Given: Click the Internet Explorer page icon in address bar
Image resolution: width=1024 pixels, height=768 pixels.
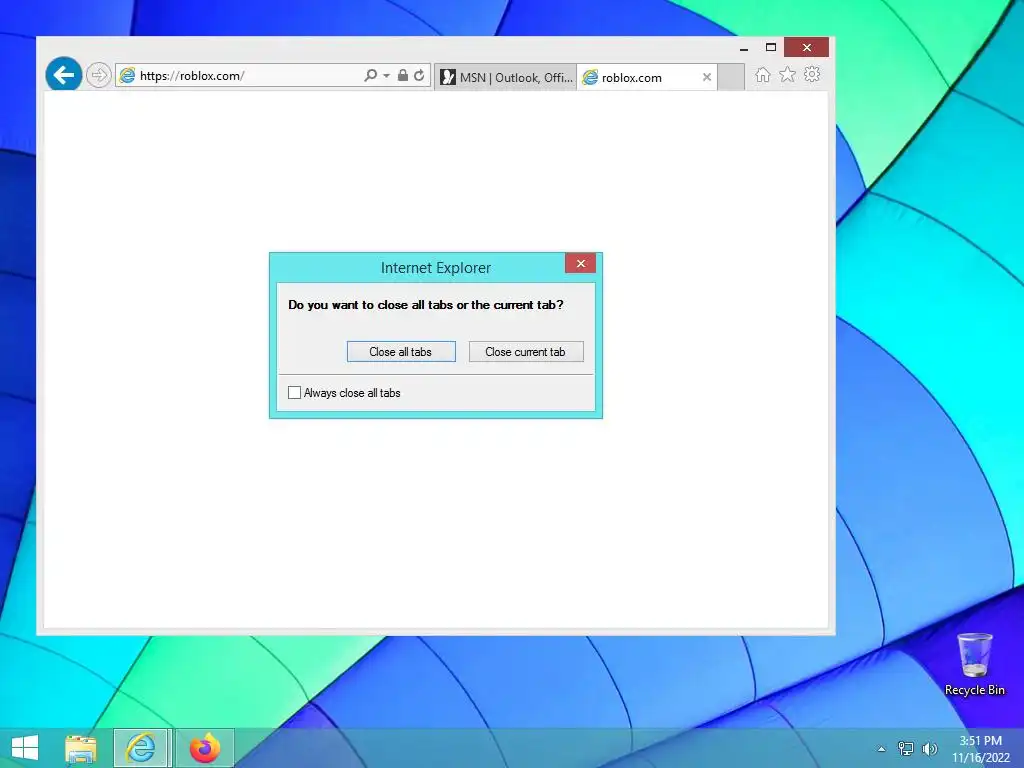Looking at the screenshot, I should (x=127, y=75).
